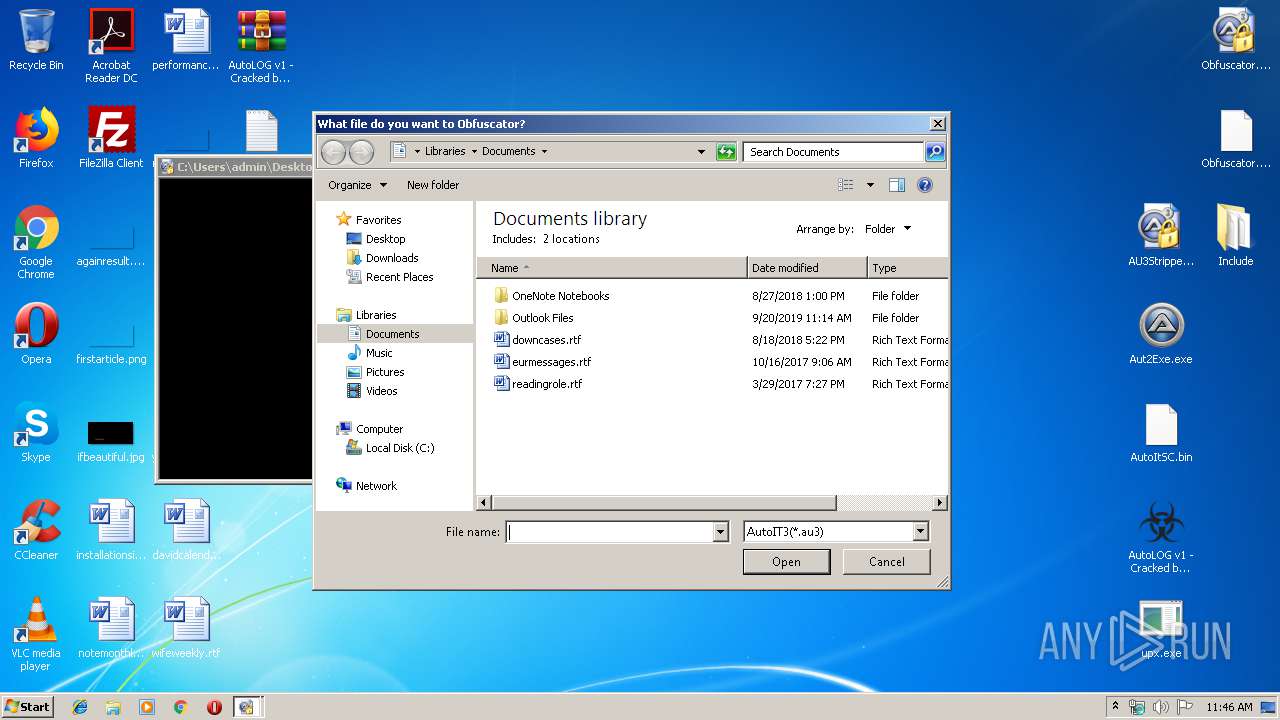Screen dimensions: 1280x720
Task: Click the Start button
Action: tap(27, 707)
